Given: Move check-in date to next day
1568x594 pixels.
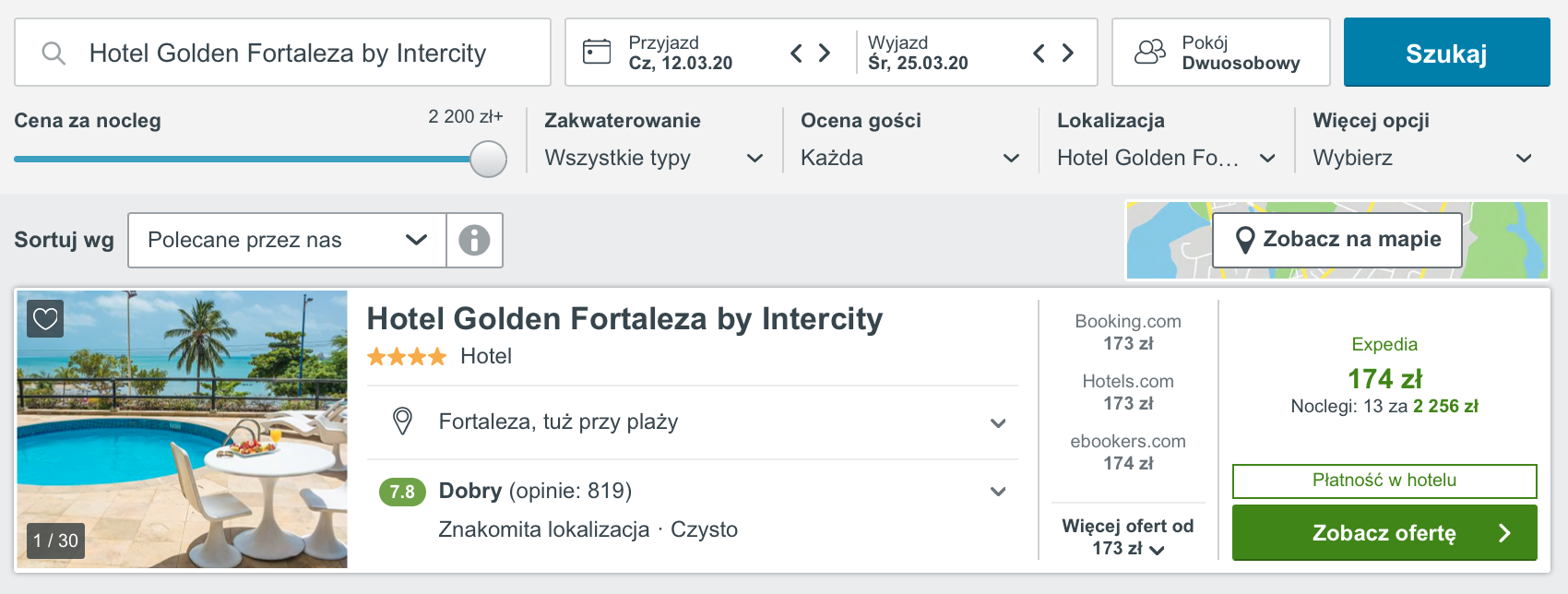Looking at the screenshot, I should 825,53.
